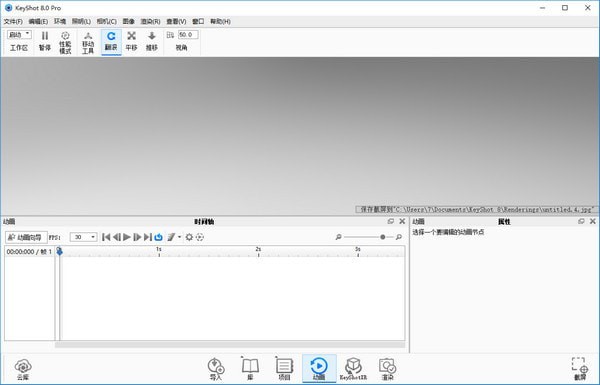Choose the Dolly camera tool
The width and height of the screenshot is (600, 385).
pos(152,41)
